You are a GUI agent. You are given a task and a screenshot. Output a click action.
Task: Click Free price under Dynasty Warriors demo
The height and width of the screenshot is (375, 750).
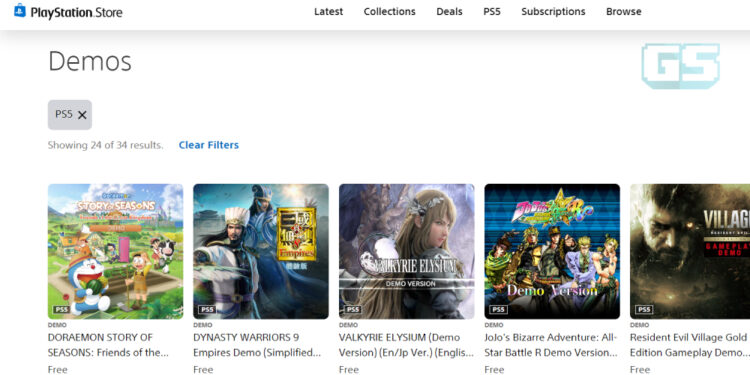point(203,369)
